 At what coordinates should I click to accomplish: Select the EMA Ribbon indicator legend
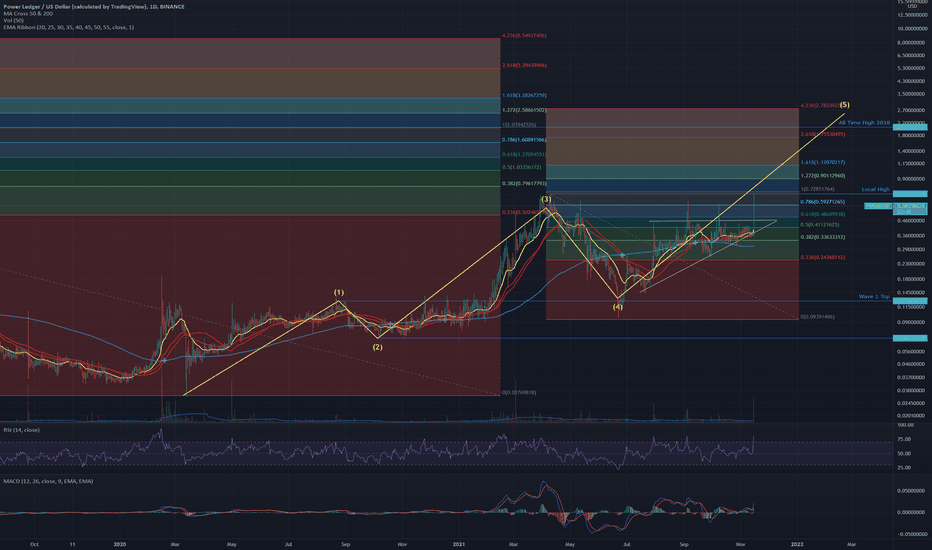pos(68,27)
